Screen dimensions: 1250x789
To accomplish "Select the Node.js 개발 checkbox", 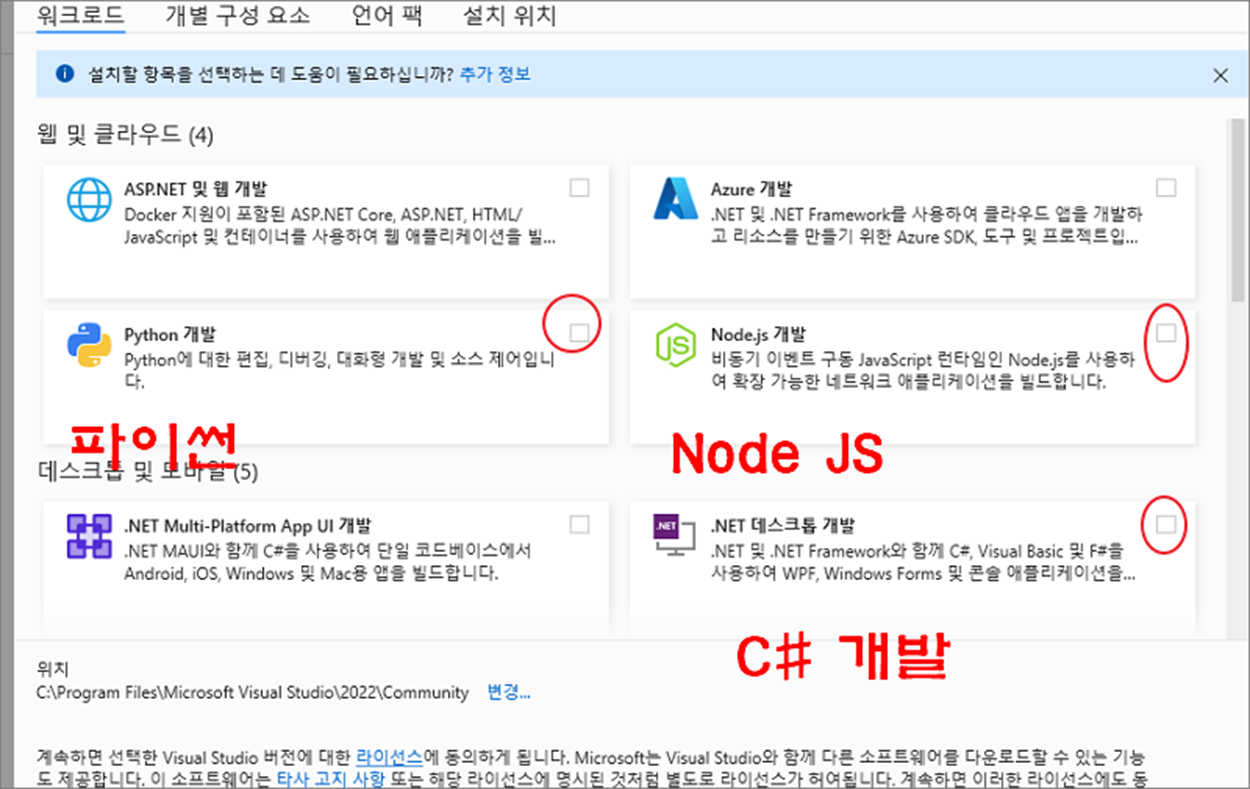I will point(1166,334).
